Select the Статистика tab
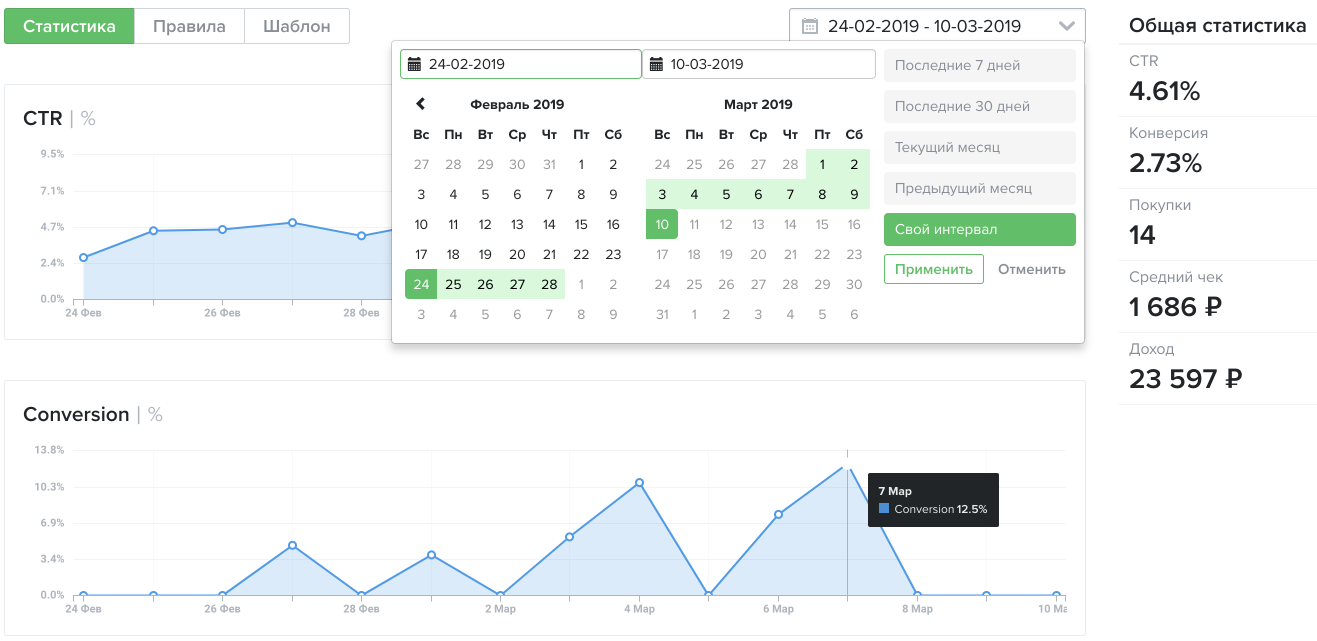Image resolution: width=1317 pixels, height=641 pixels. pos(69,26)
